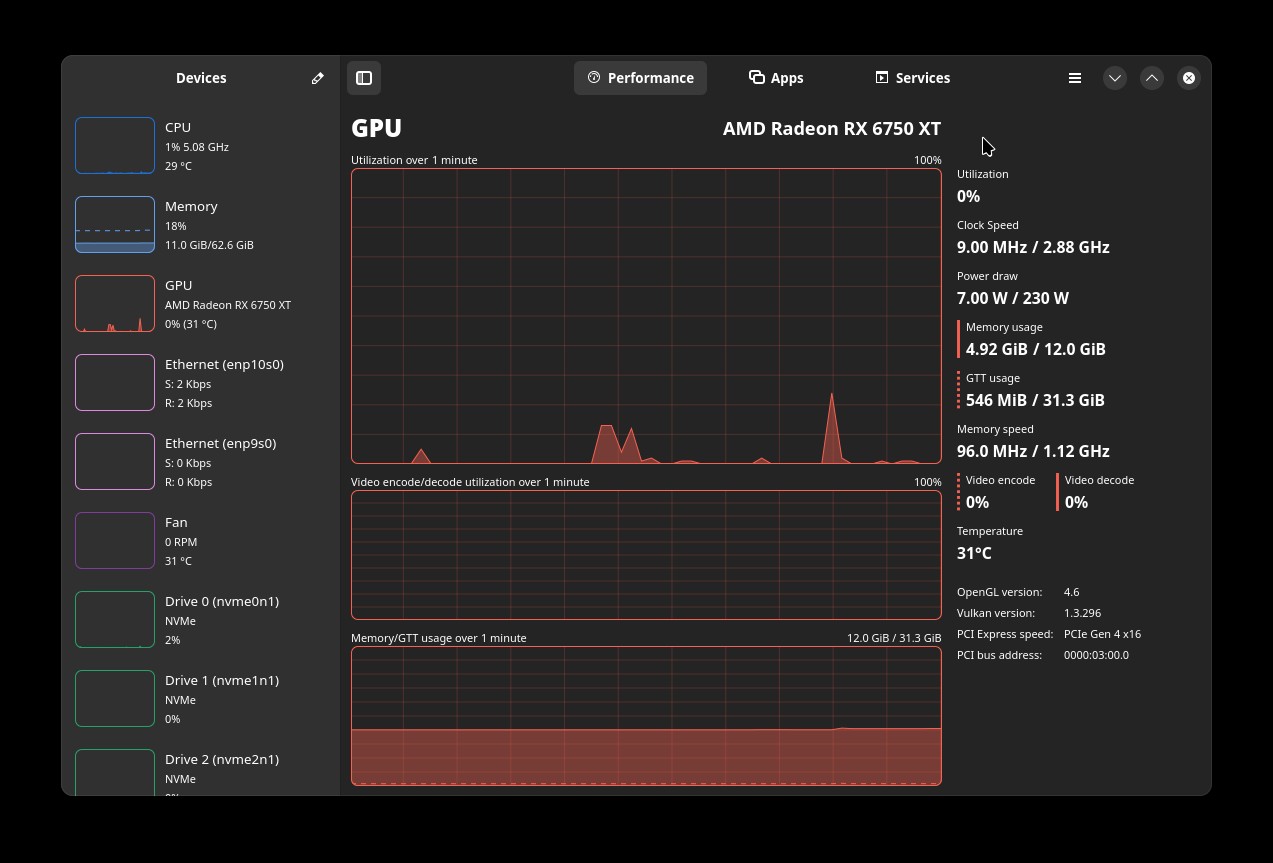Select Ethernet (enp9s0) device
Image resolution: width=1273 pixels, height=863 pixels.
(201, 462)
